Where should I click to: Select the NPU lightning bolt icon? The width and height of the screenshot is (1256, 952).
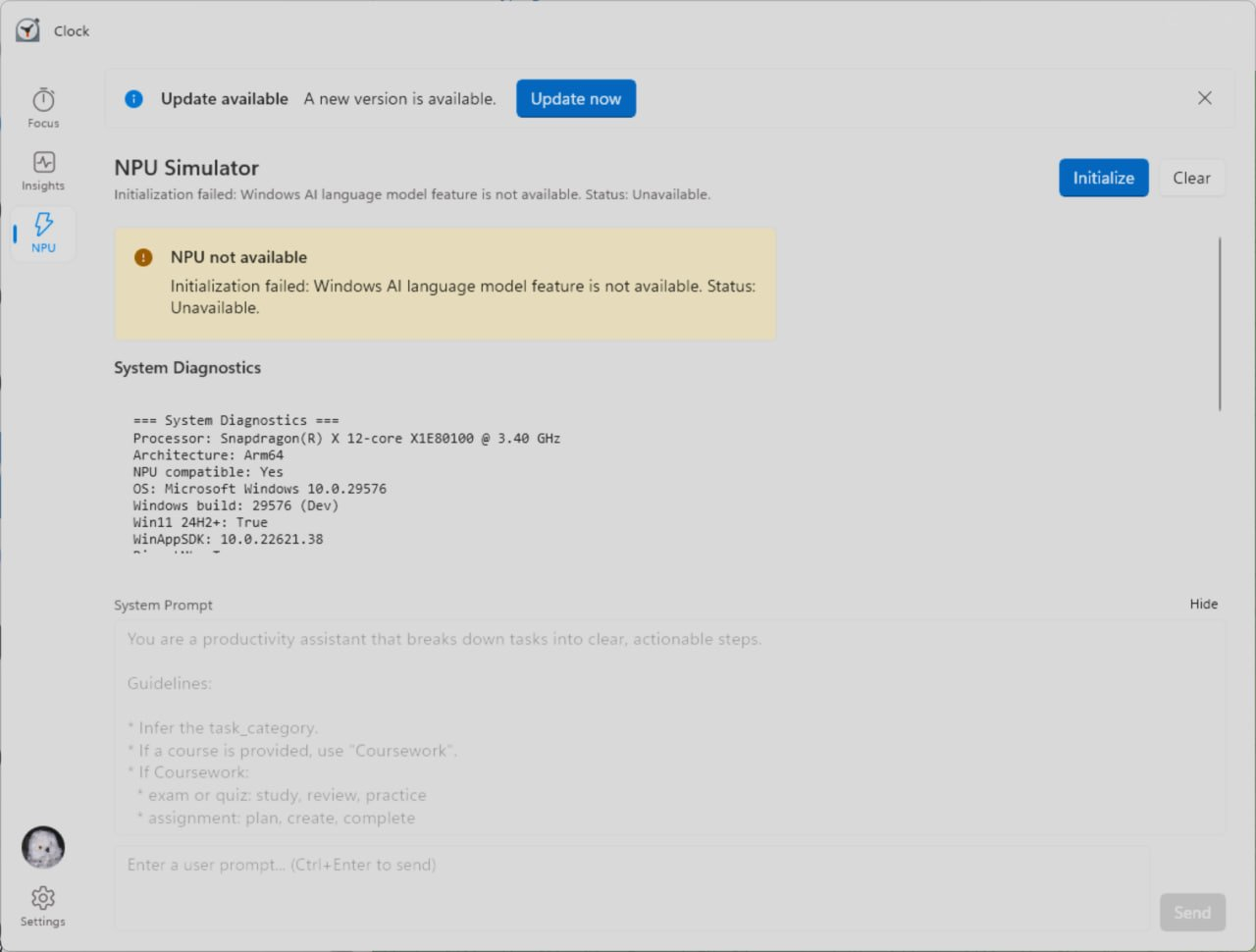point(43,225)
